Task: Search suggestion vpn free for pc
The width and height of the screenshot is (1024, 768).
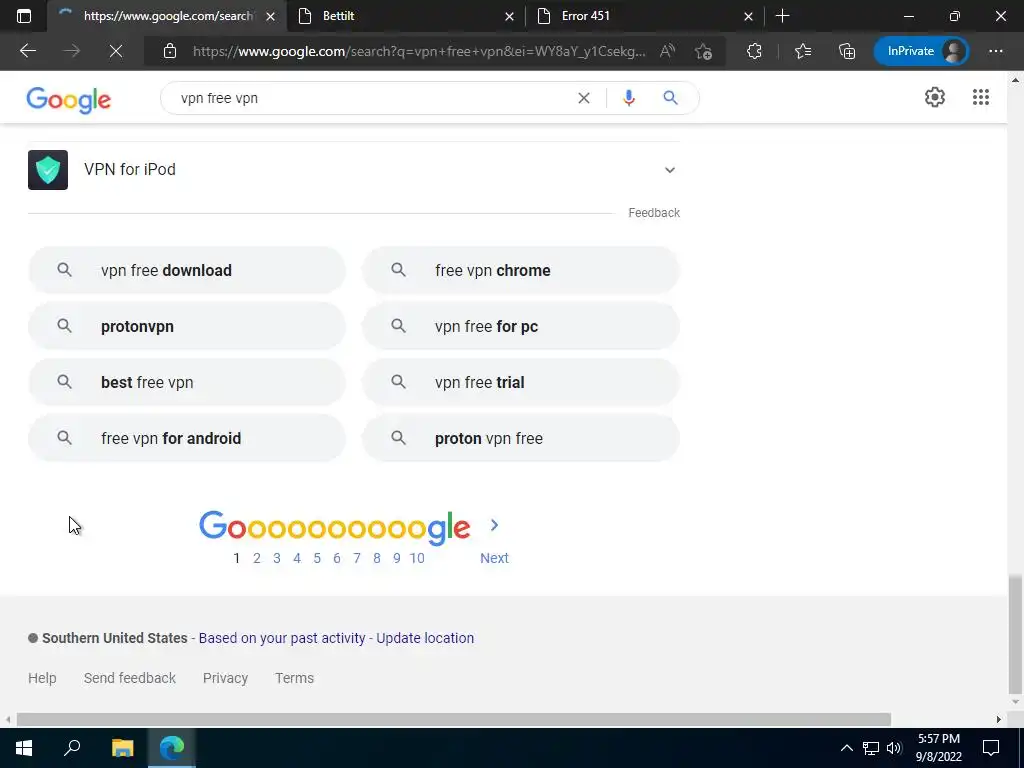Action: click(x=520, y=327)
